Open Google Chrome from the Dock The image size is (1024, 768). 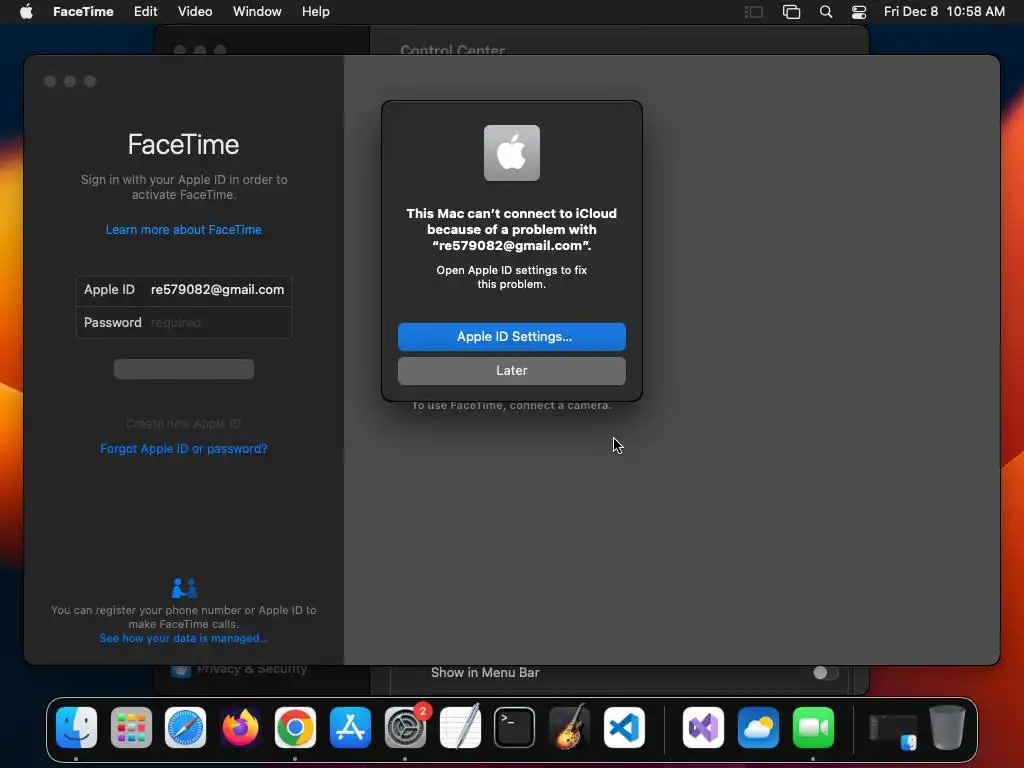[x=295, y=727]
